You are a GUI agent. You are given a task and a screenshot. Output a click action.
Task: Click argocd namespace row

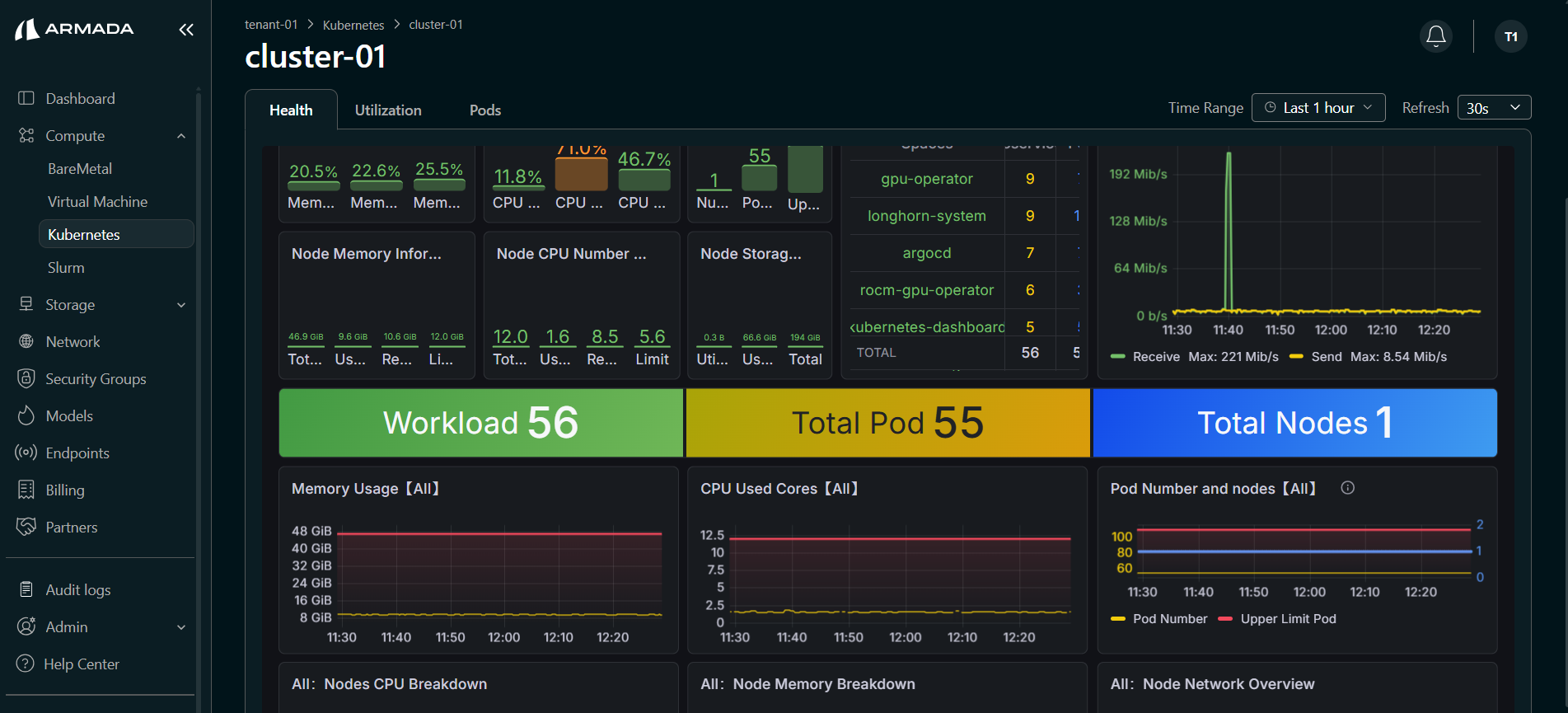click(927, 253)
